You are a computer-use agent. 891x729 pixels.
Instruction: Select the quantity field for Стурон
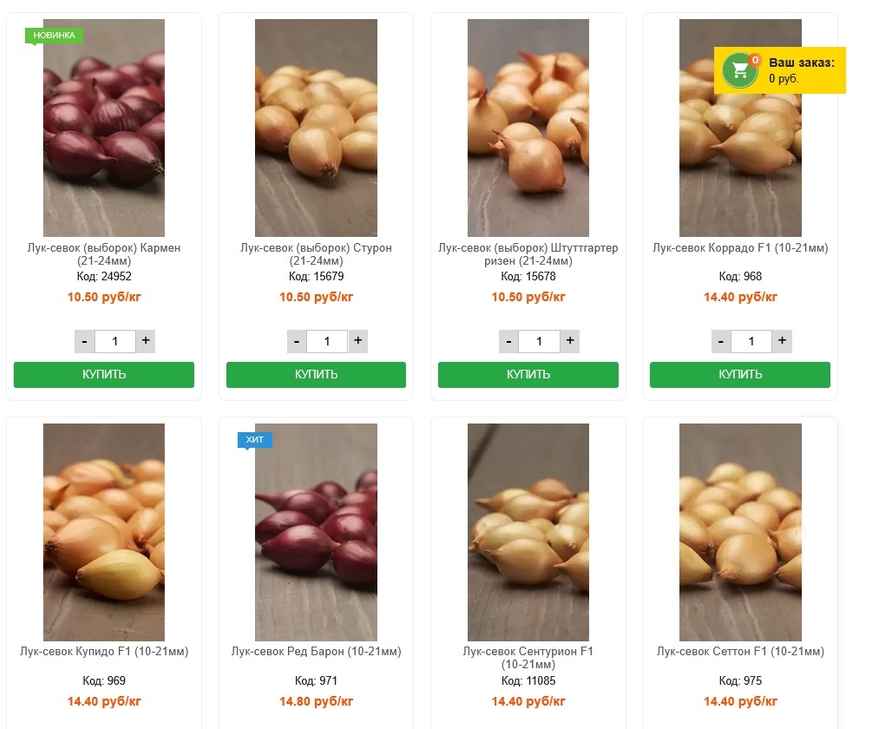327,341
